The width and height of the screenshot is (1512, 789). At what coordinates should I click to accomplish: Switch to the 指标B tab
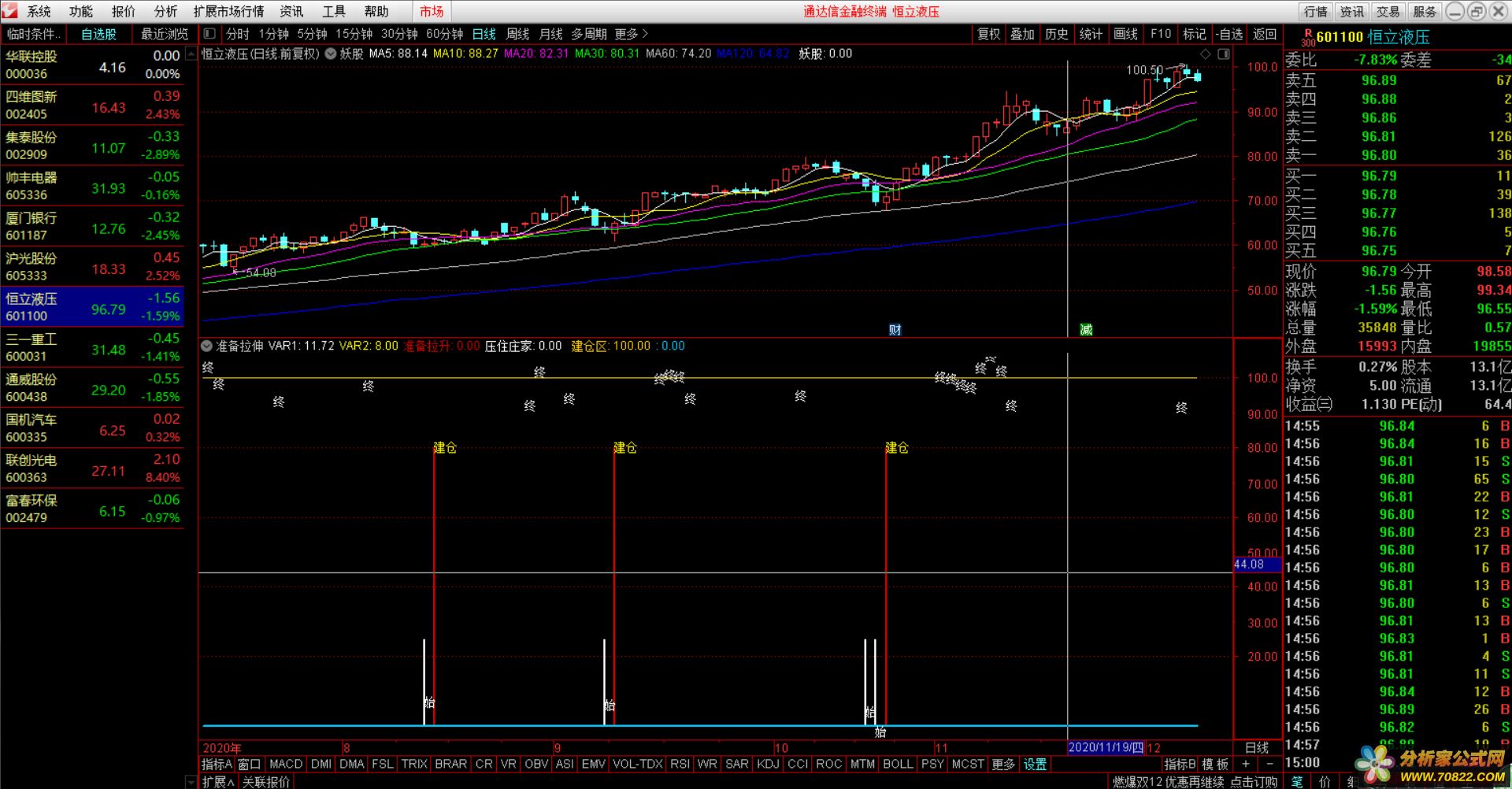coord(1180,764)
